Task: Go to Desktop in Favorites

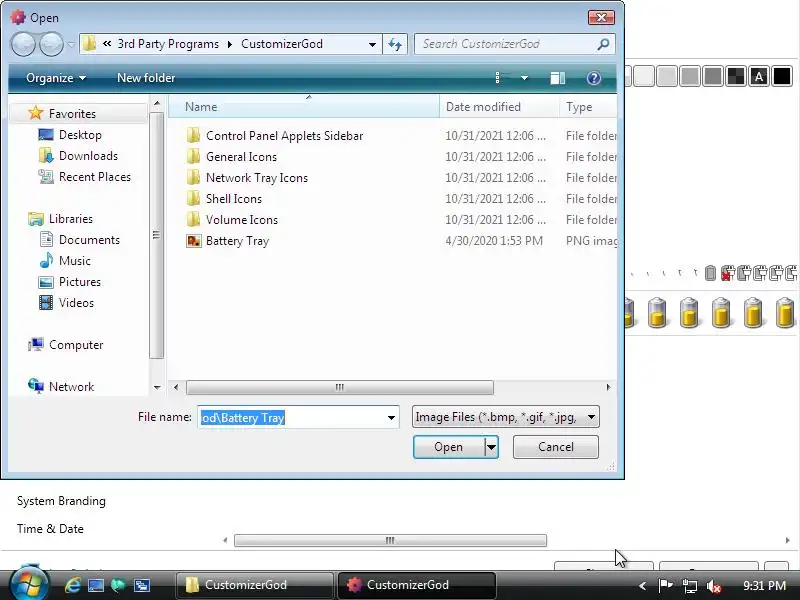Action: point(80,135)
